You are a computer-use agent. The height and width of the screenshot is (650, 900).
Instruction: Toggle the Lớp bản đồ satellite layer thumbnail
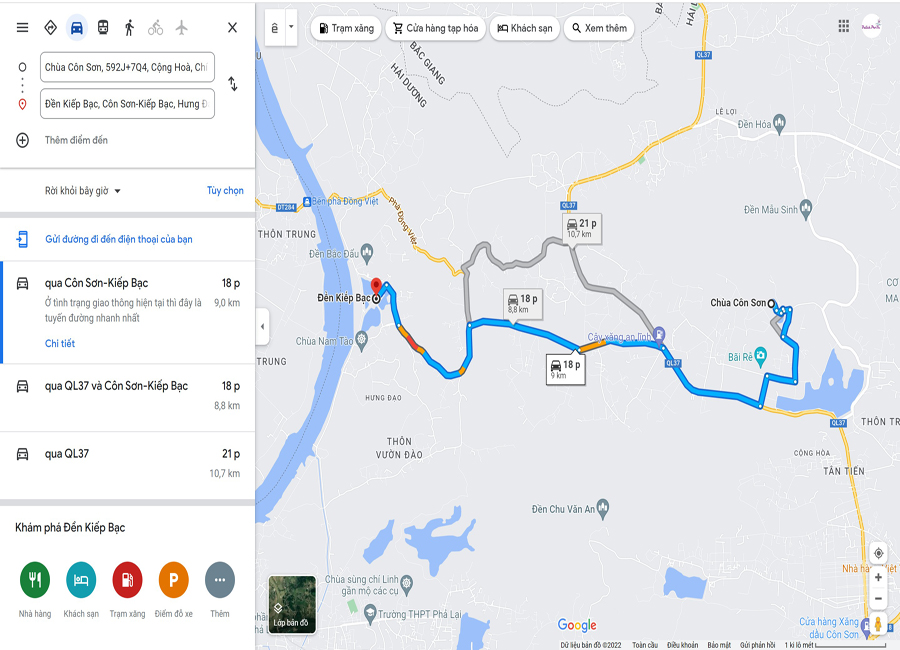pos(292,604)
